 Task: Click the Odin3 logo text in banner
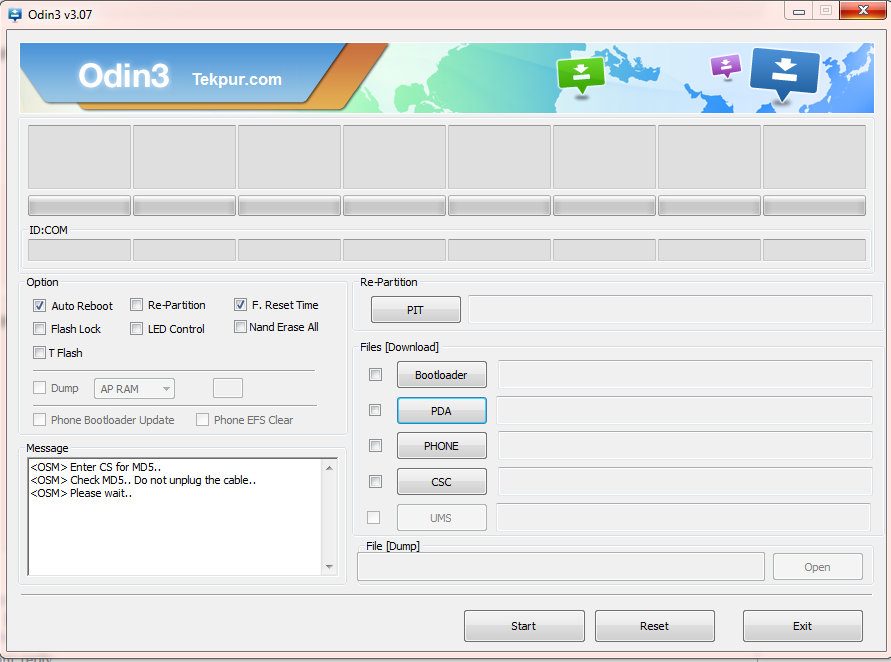[124, 76]
